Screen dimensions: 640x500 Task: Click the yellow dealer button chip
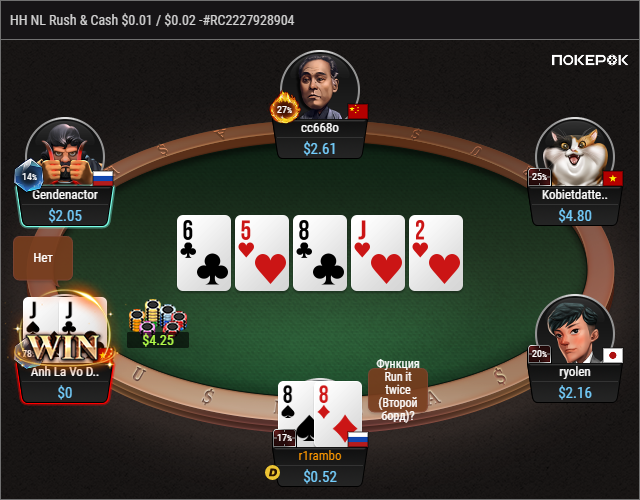(x=272, y=473)
